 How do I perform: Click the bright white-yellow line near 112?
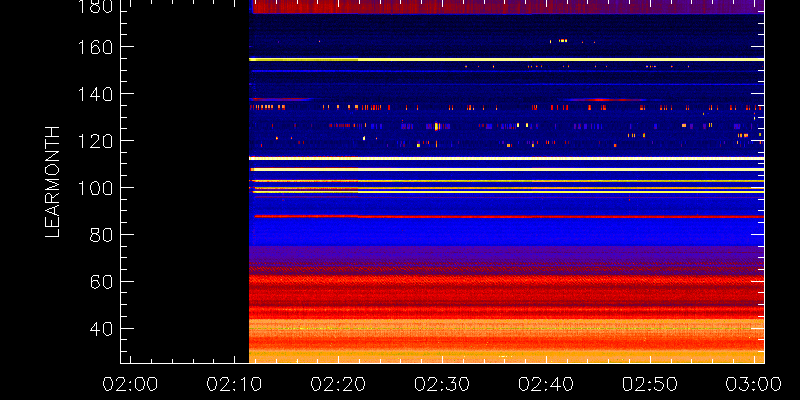coord(507,158)
